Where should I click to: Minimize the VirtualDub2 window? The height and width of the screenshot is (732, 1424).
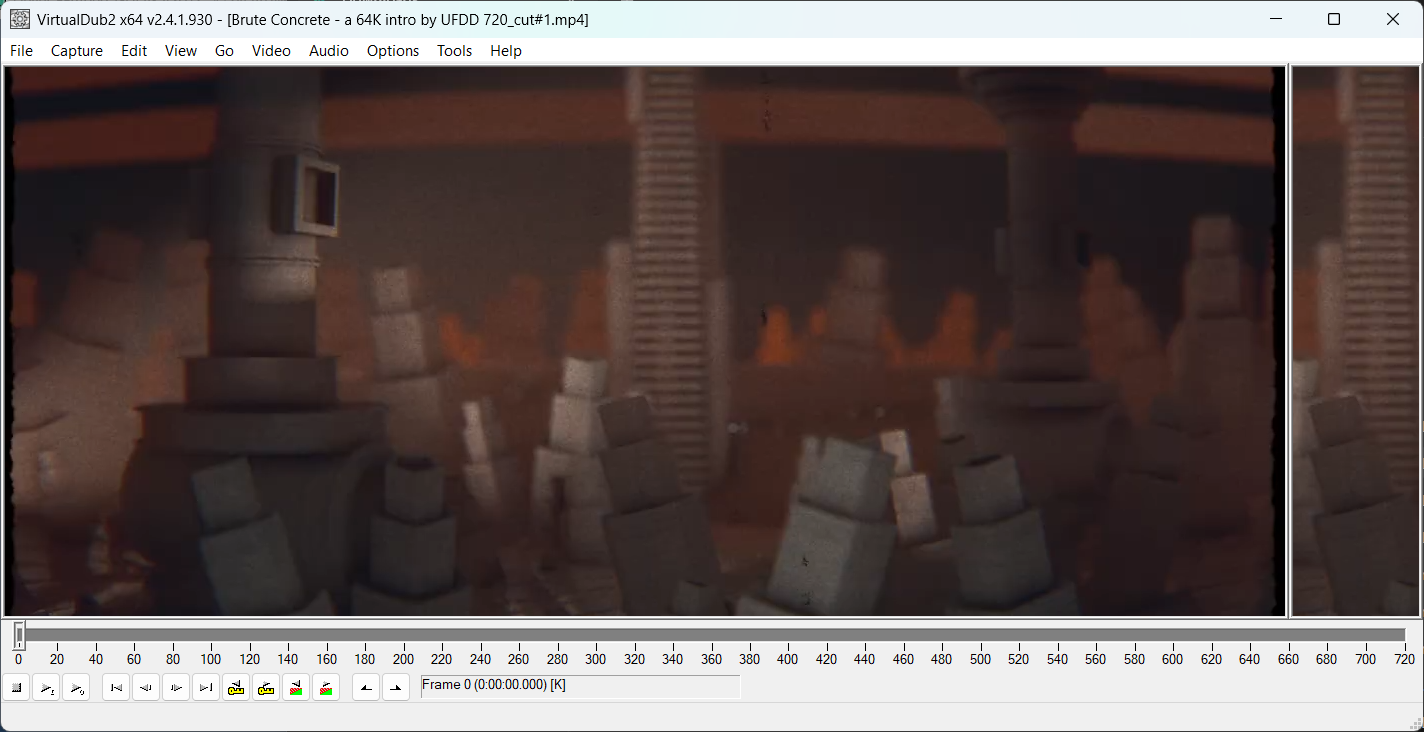click(1275, 19)
